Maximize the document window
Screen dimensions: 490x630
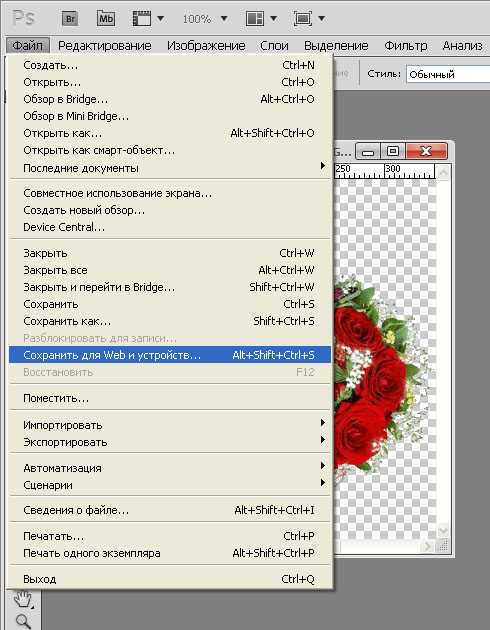[x=393, y=151]
